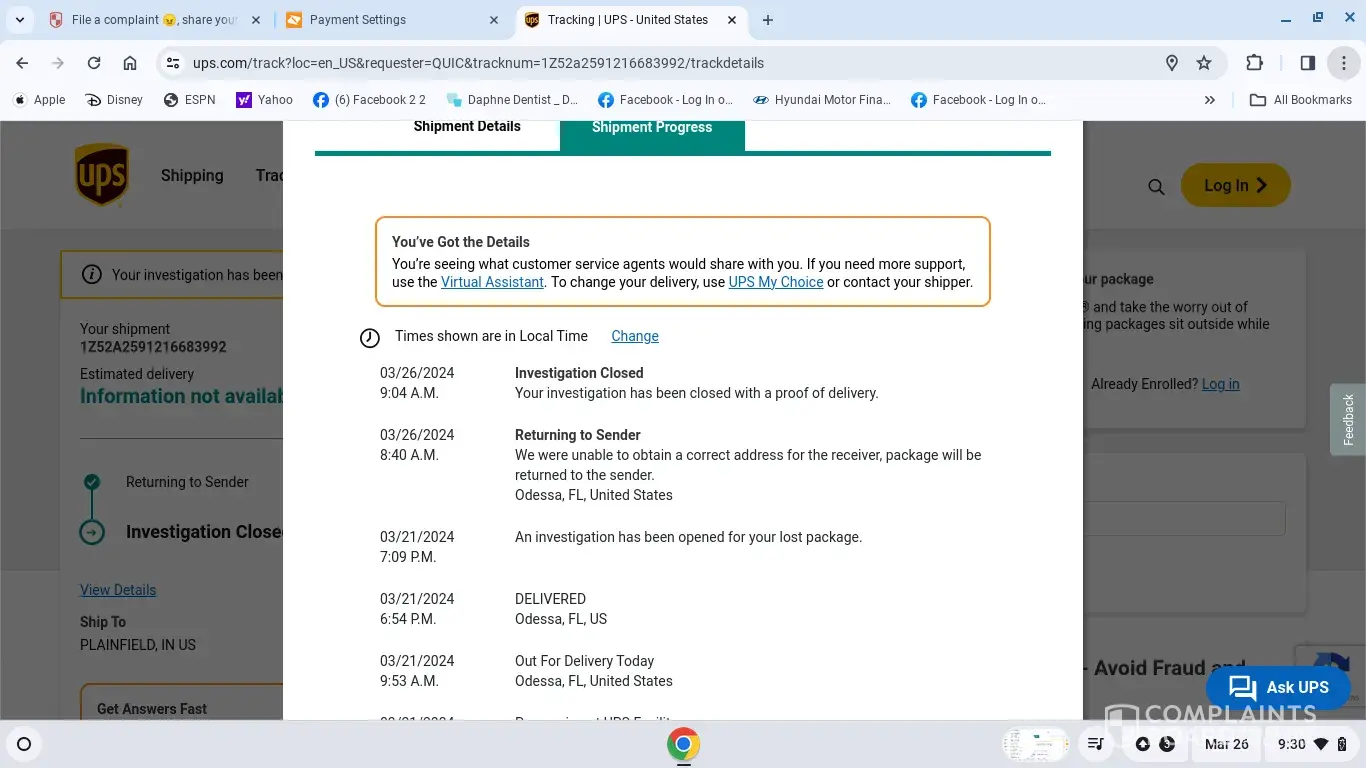Click the DELIVERED status entry
This screenshot has height=768, width=1366.
pos(550,599)
